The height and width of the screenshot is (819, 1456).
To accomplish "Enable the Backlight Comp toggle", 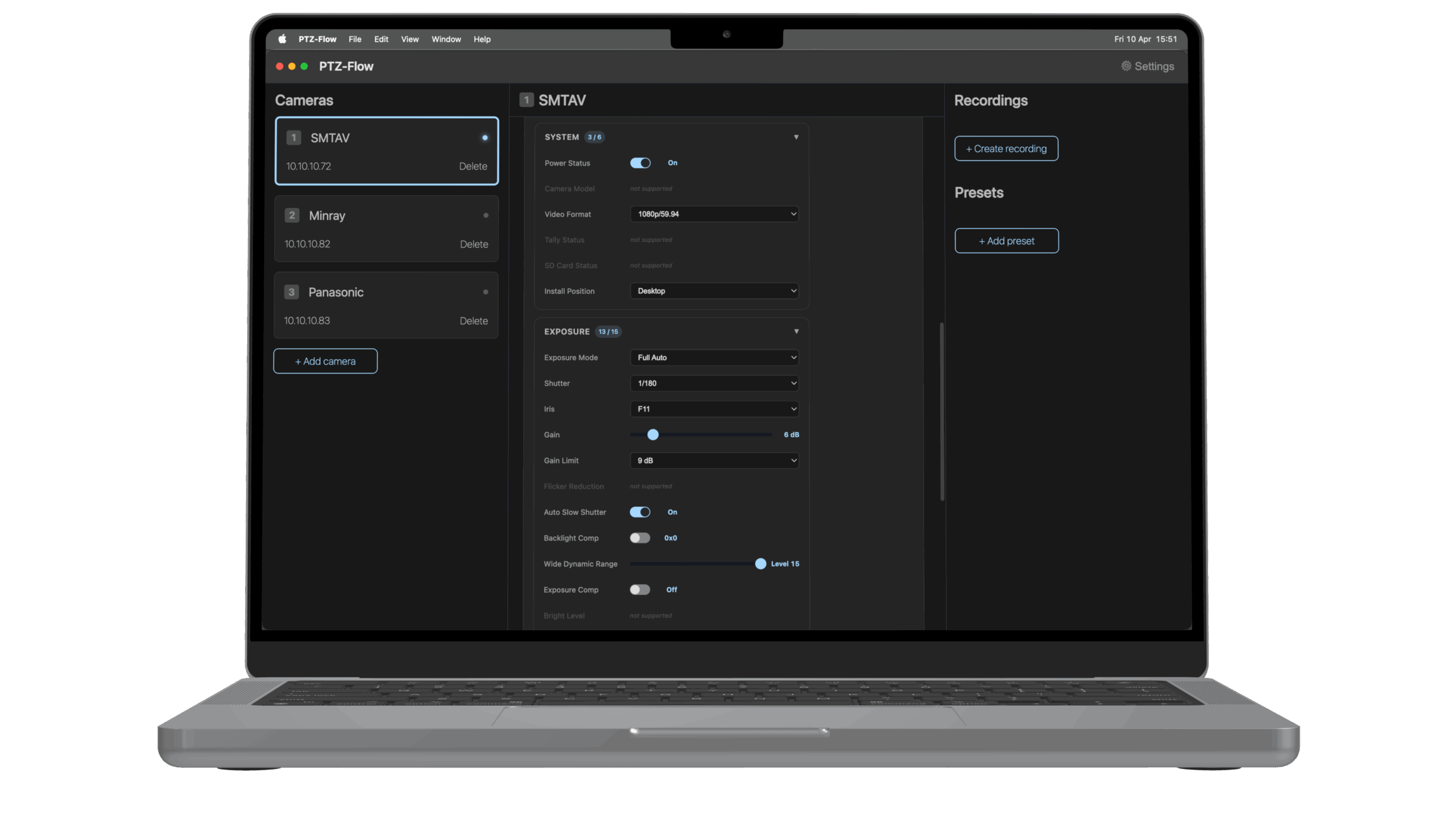I will [640, 538].
